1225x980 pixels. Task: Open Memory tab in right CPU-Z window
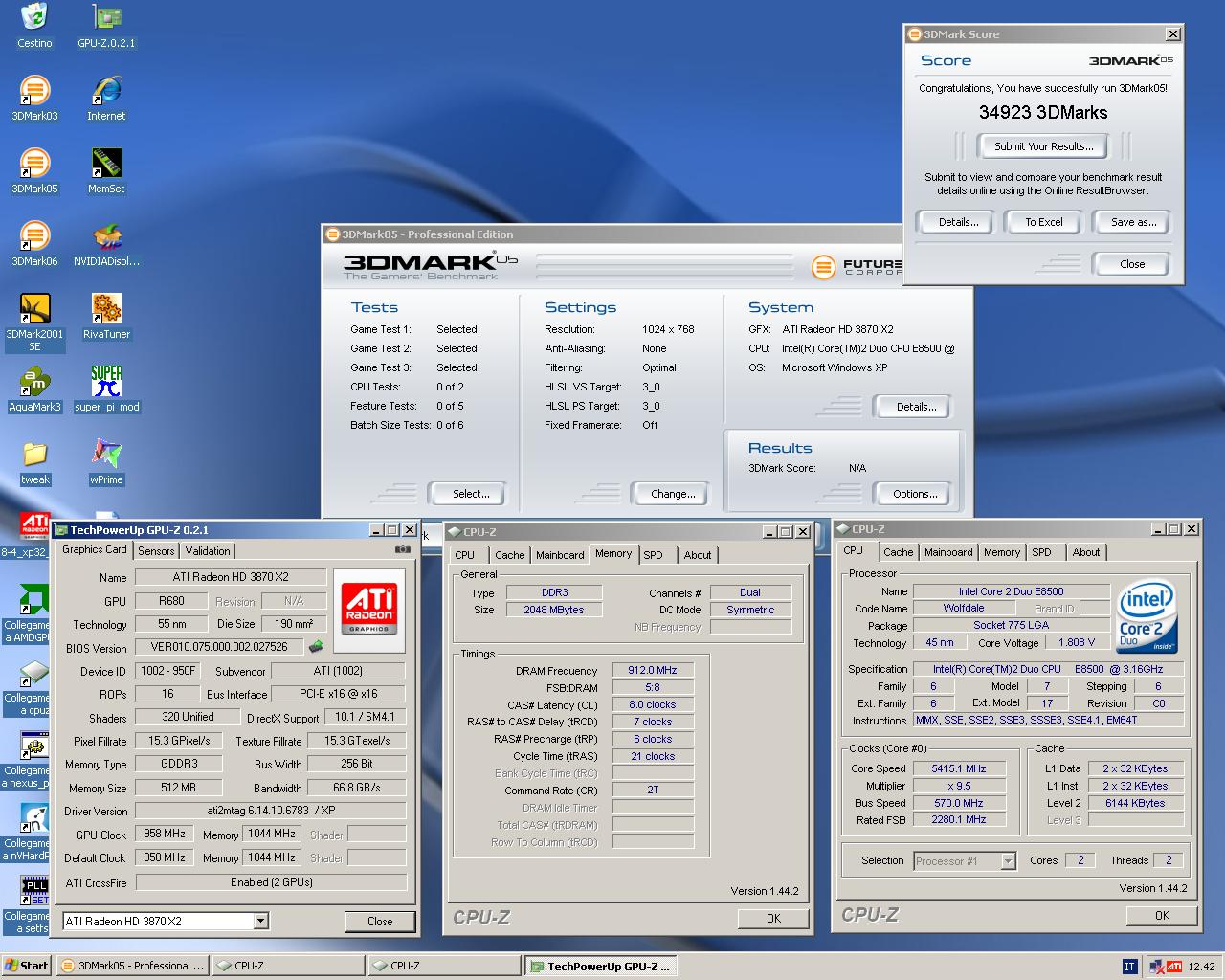[1002, 552]
